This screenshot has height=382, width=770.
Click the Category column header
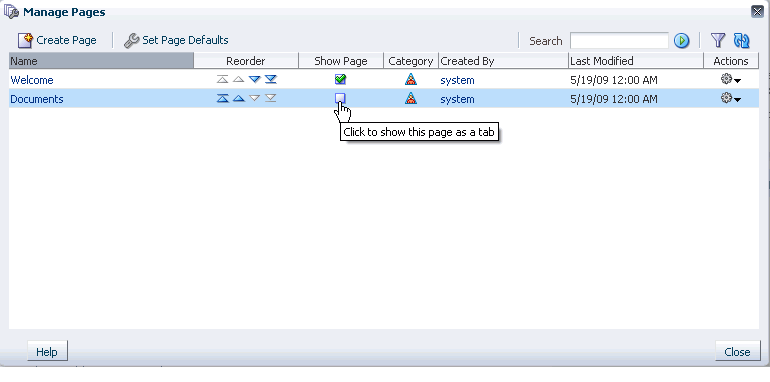coord(411,61)
